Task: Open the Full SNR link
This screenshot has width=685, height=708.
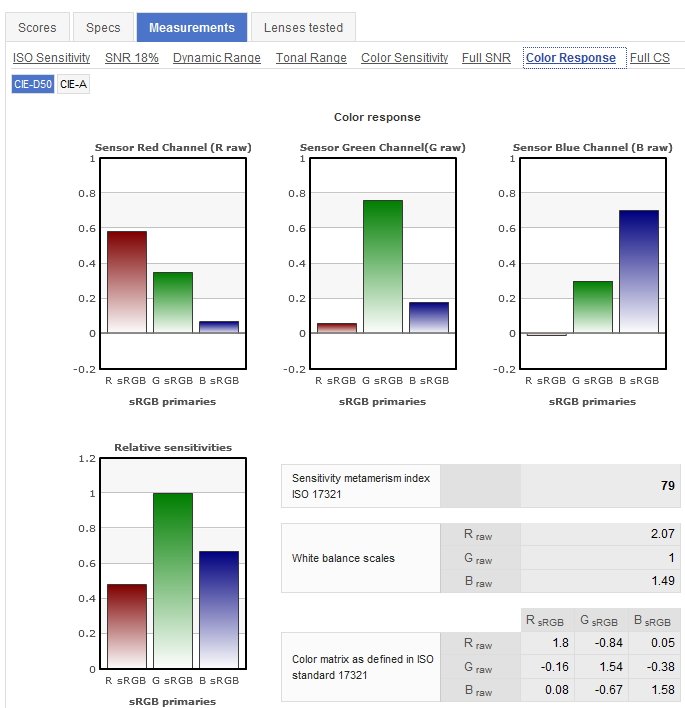Action: (x=486, y=58)
